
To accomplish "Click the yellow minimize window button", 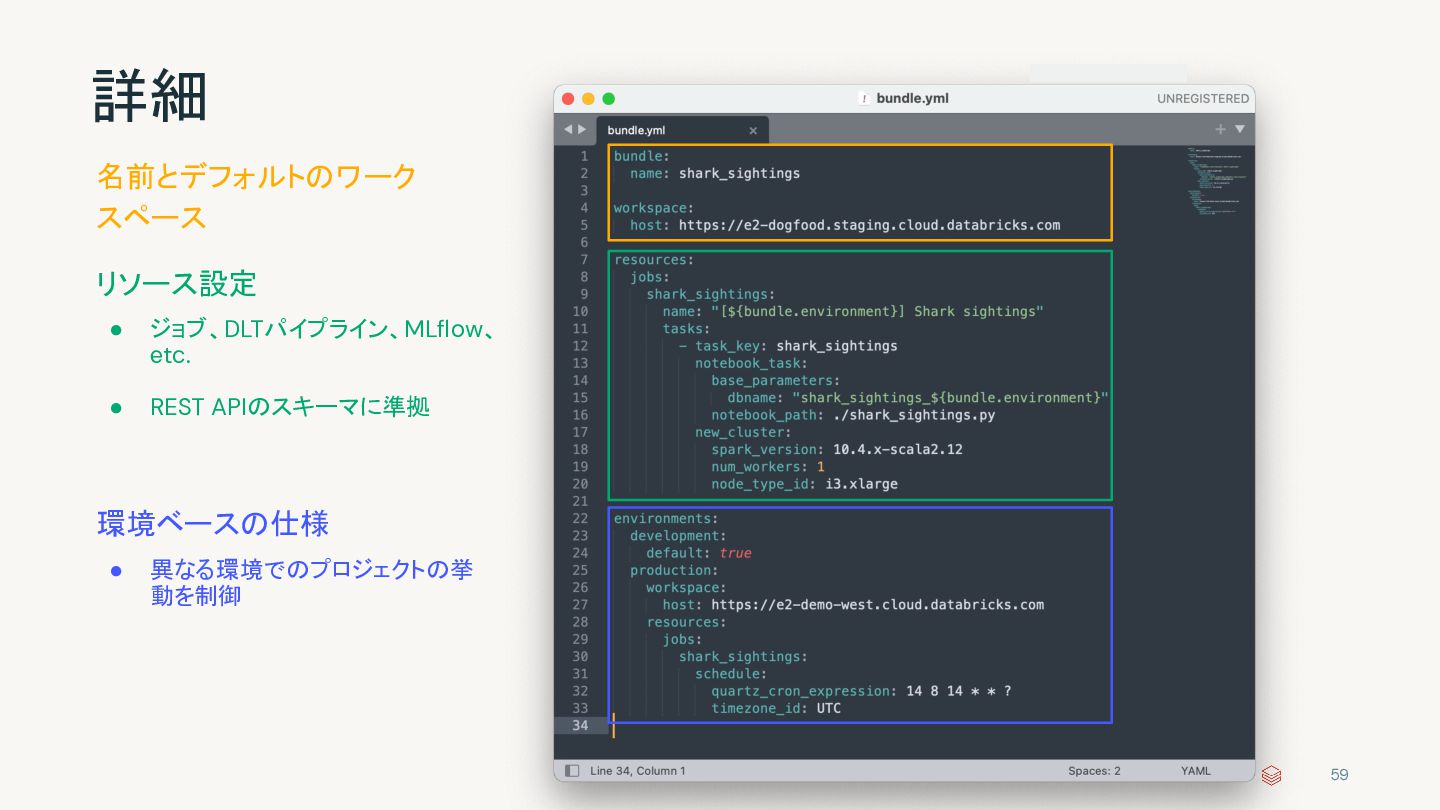I will (588, 98).
